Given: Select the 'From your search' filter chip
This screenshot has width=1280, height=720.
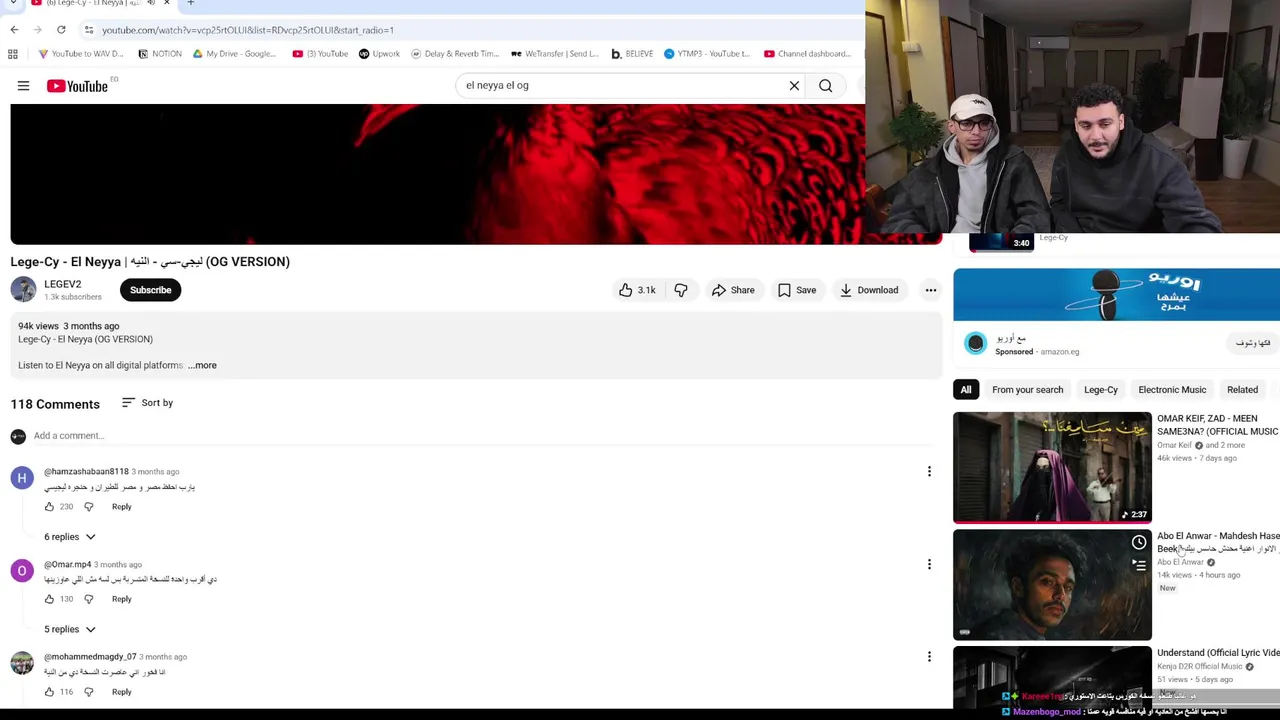Looking at the screenshot, I should tap(1027, 390).
